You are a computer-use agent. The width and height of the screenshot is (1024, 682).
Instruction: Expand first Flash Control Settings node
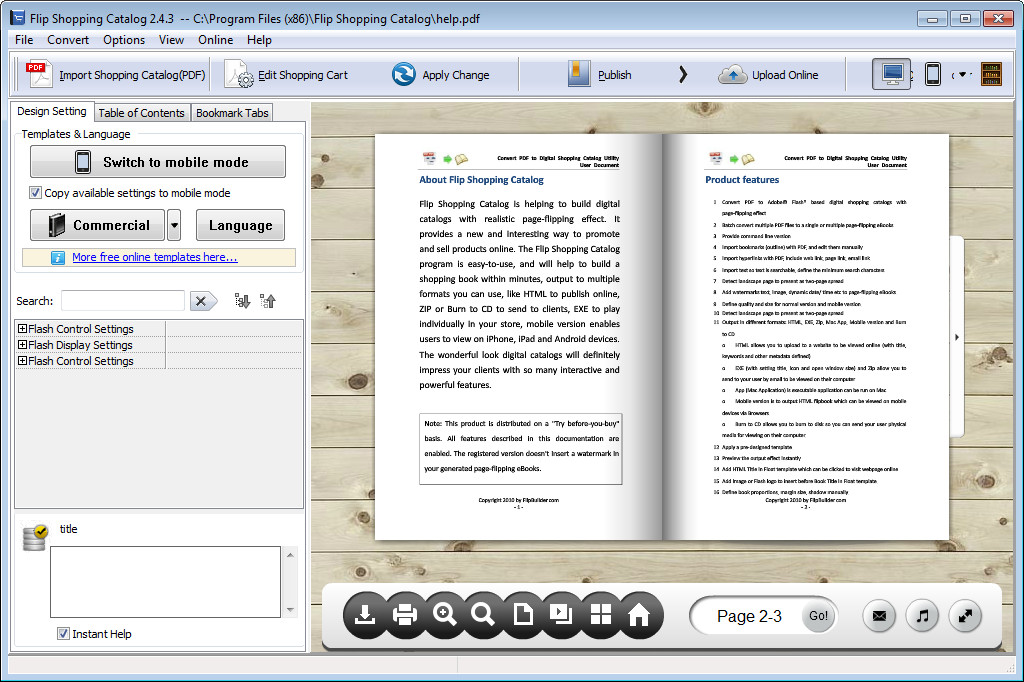click(22, 329)
